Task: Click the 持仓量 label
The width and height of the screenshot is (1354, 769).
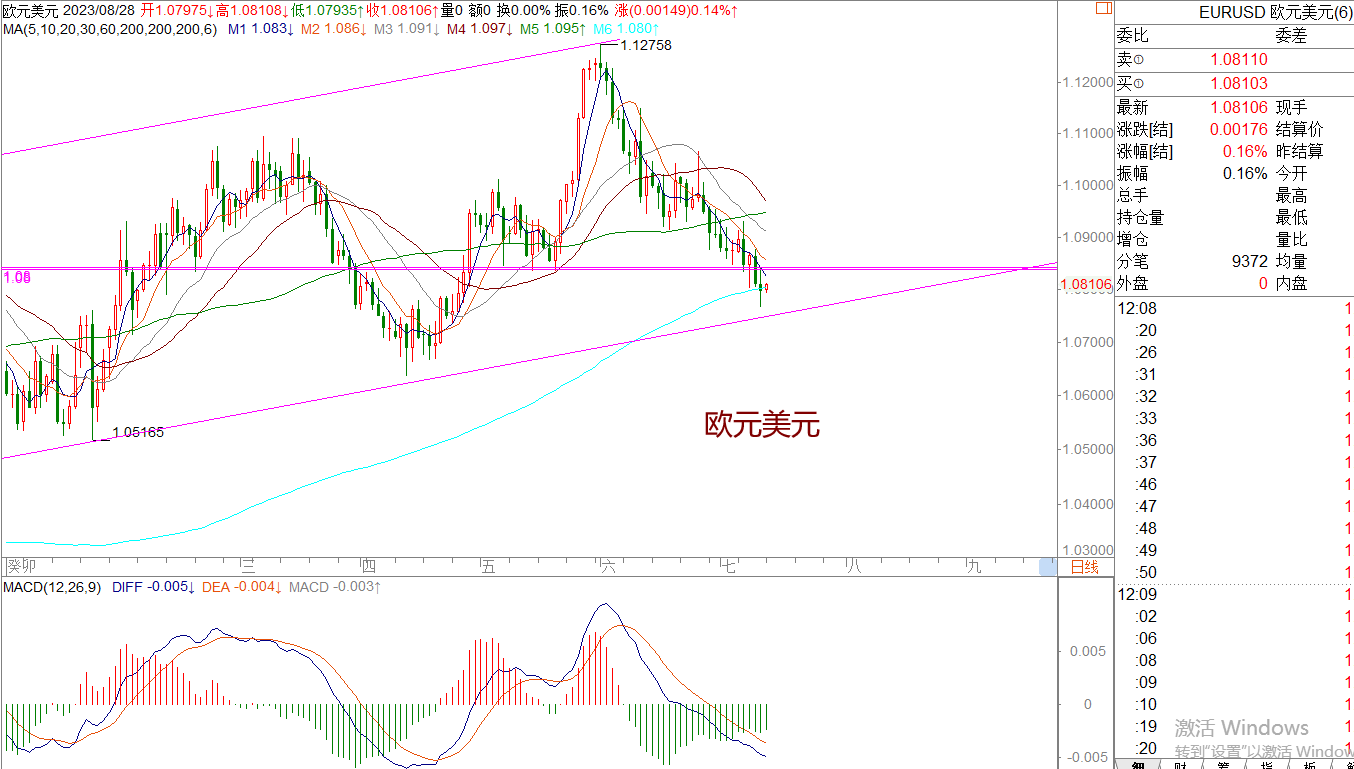Action: click(x=1141, y=217)
